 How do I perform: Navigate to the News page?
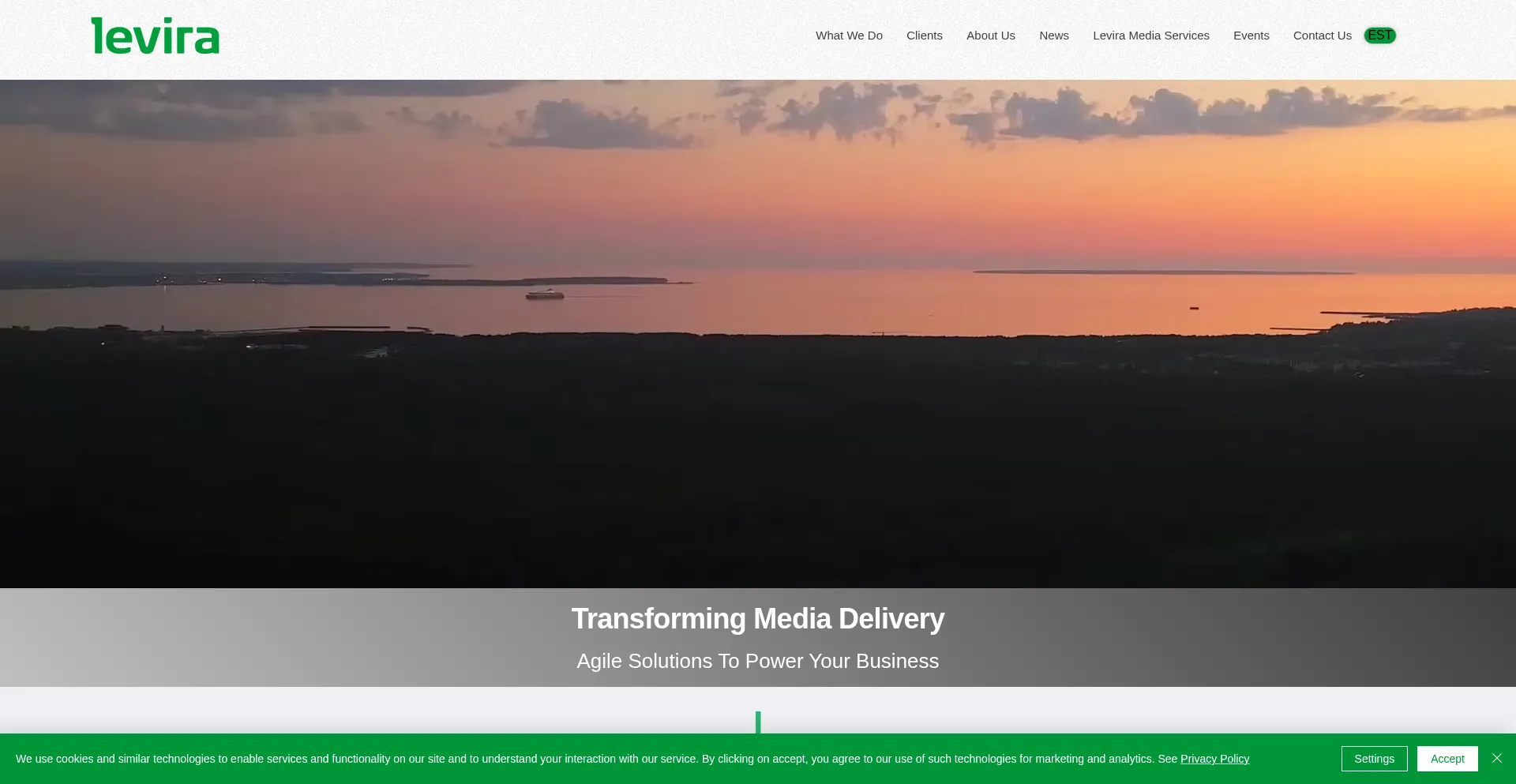click(1053, 36)
